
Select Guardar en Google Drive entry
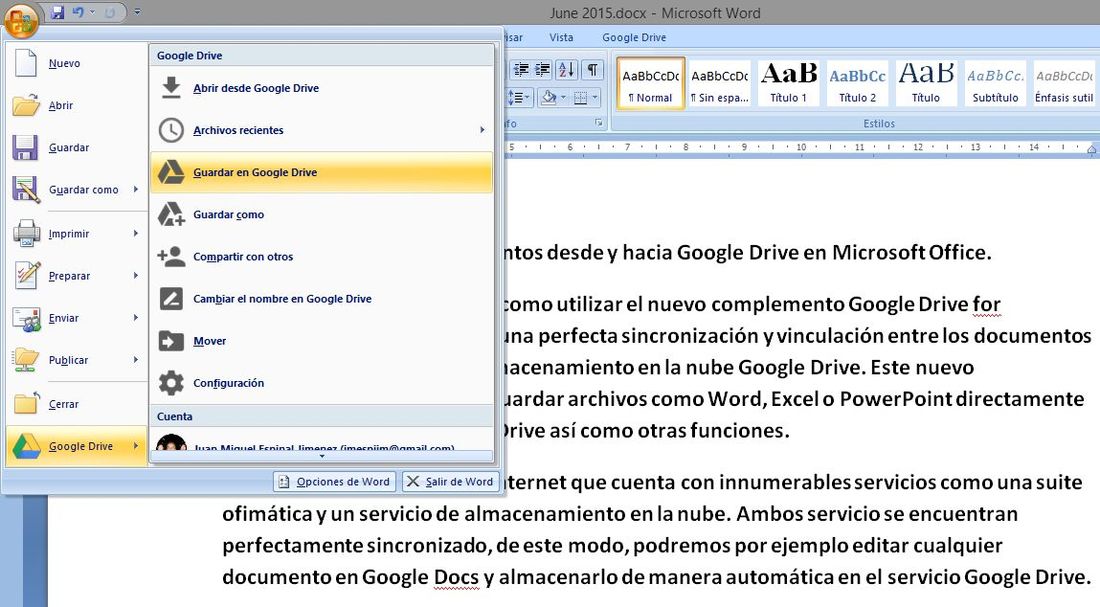click(x=322, y=172)
